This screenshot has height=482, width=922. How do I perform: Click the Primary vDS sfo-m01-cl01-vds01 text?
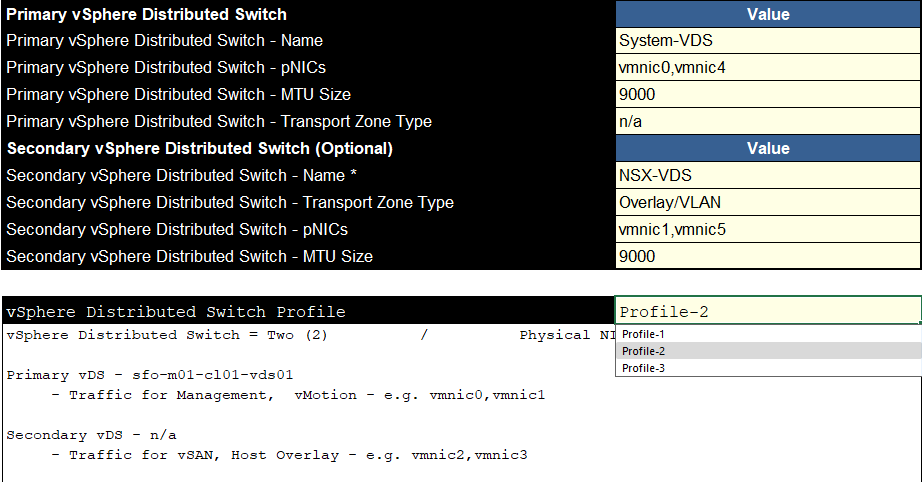click(x=149, y=375)
